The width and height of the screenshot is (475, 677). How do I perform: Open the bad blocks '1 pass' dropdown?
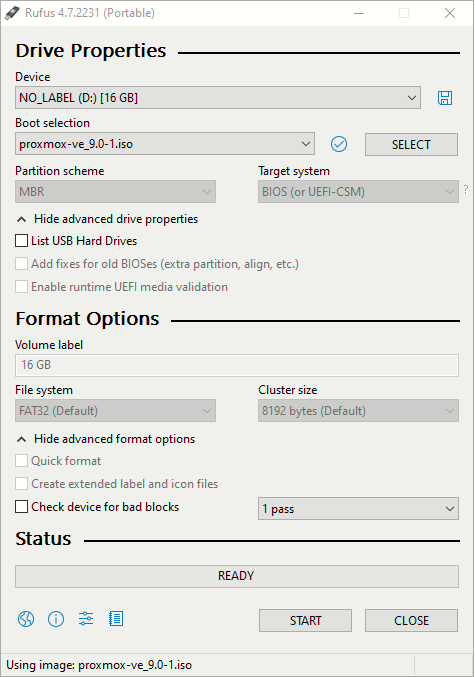pyautogui.click(x=358, y=509)
